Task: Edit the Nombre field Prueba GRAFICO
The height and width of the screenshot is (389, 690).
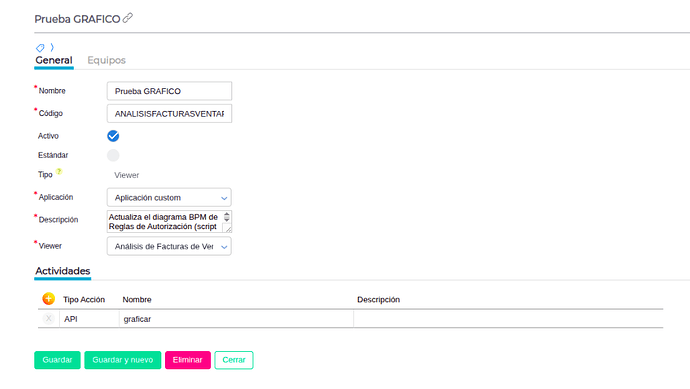Action: click(169, 91)
